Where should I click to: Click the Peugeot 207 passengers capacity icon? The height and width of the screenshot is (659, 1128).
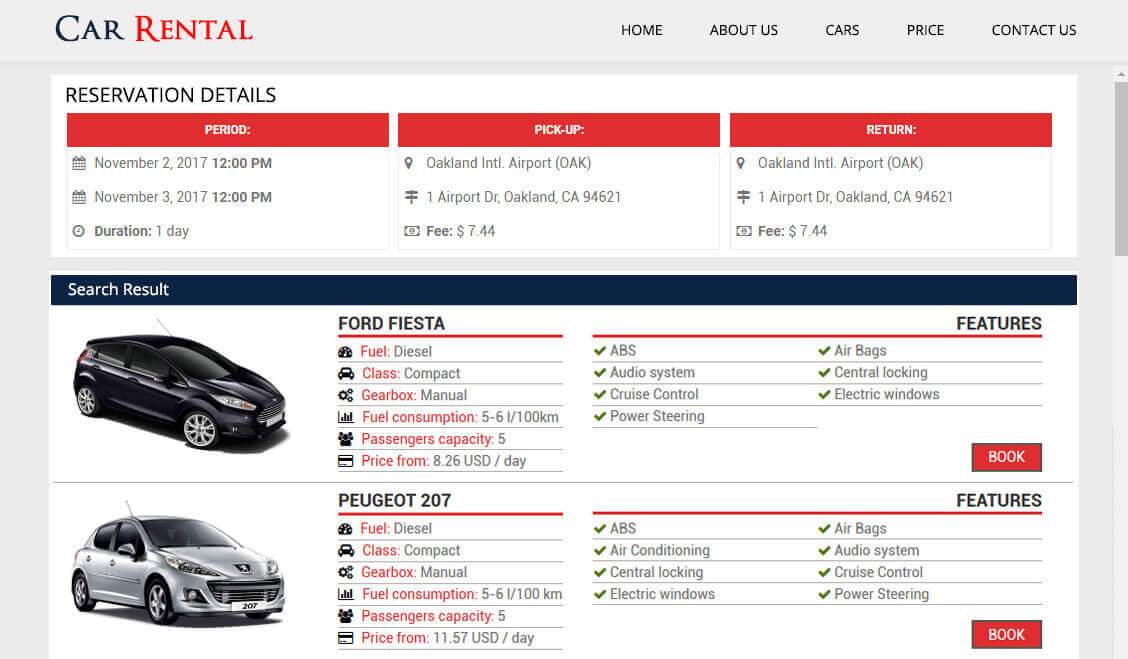[x=346, y=616]
